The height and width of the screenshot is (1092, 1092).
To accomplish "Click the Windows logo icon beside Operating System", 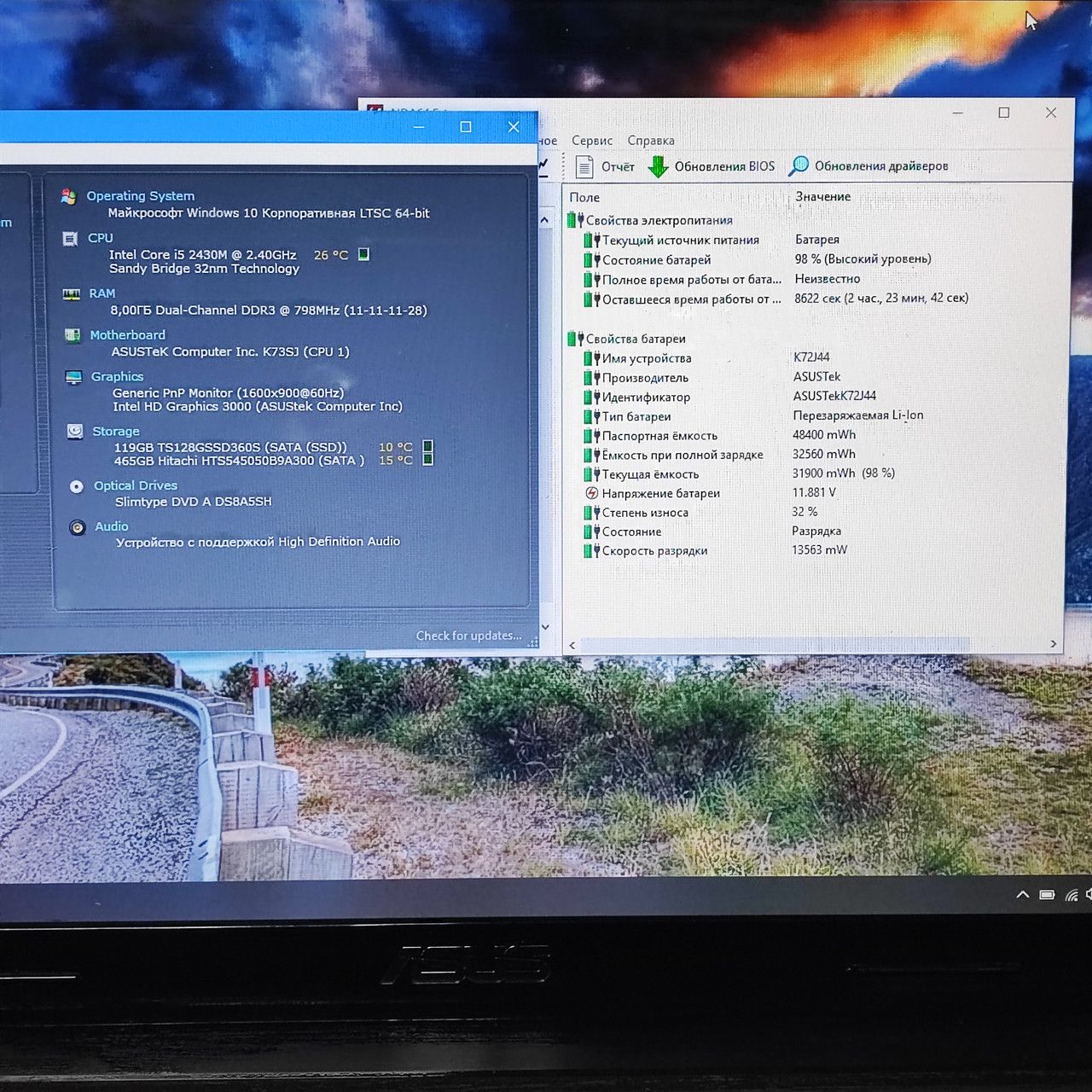I will [68, 197].
